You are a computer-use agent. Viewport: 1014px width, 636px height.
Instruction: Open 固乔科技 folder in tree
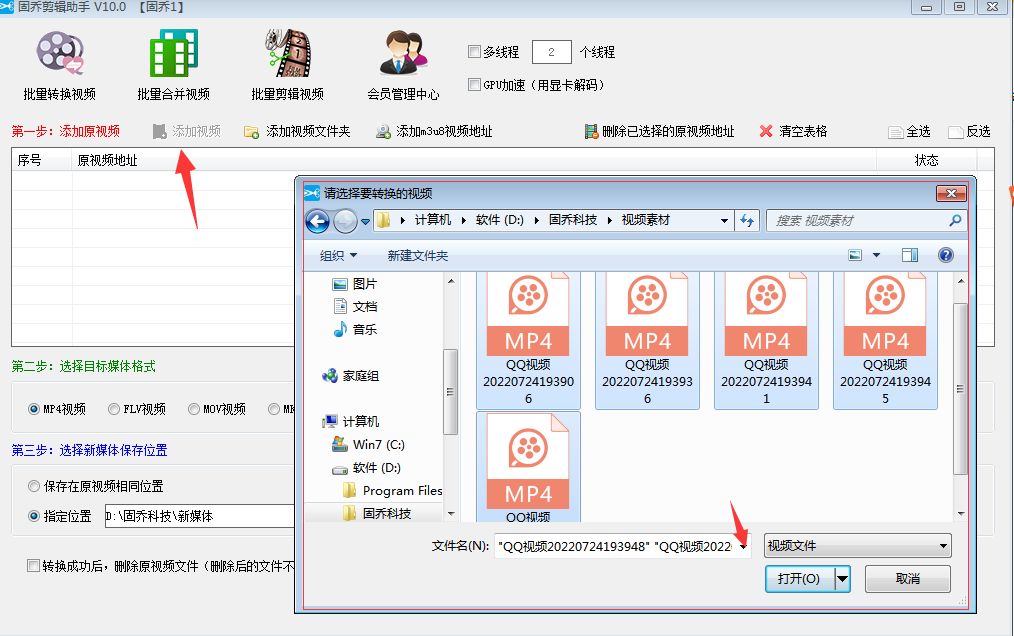[376, 513]
